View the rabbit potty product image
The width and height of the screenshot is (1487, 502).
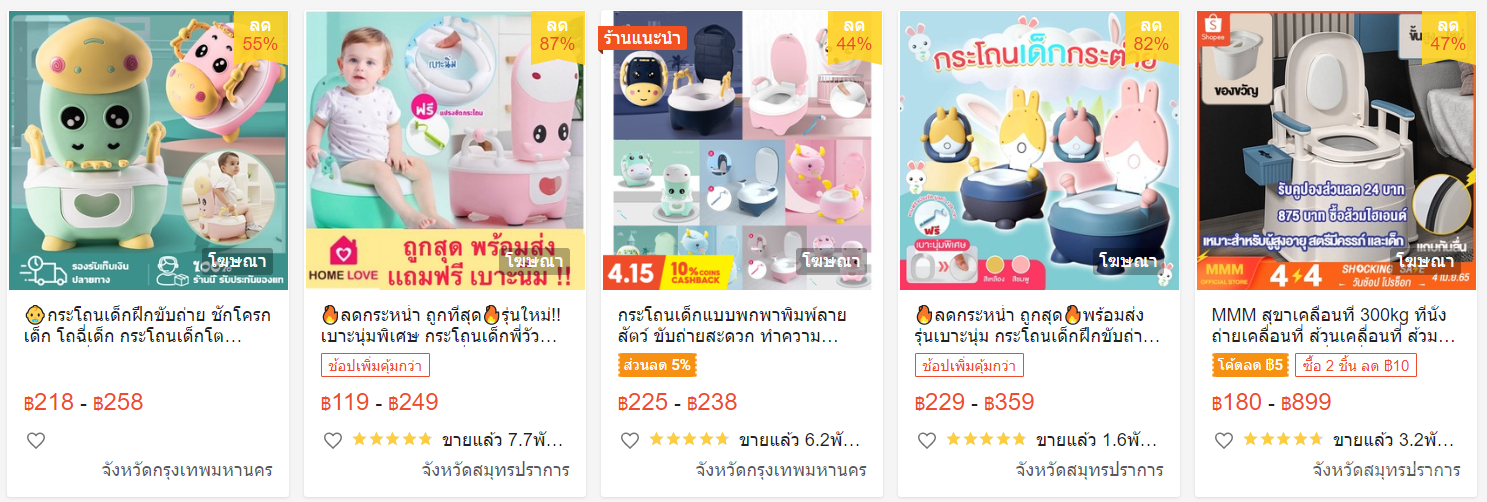(1039, 150)
